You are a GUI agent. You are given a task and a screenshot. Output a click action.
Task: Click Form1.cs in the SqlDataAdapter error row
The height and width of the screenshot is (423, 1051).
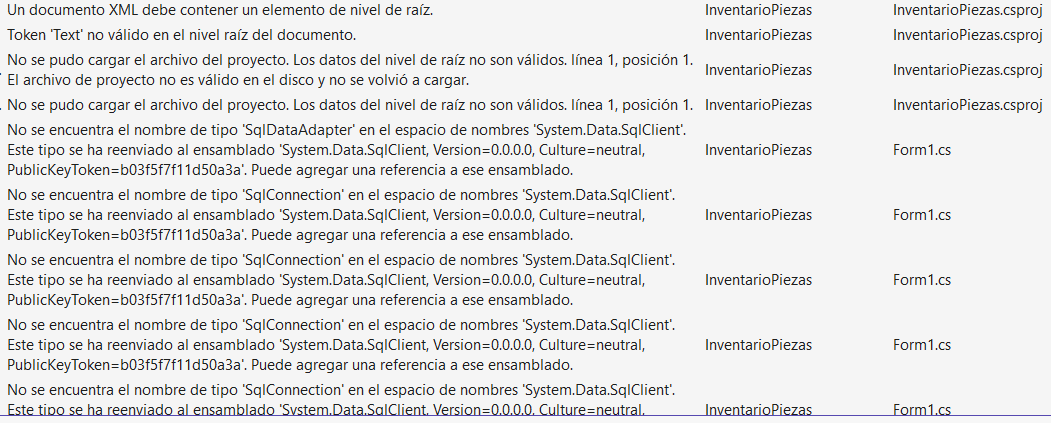point(921,150)
